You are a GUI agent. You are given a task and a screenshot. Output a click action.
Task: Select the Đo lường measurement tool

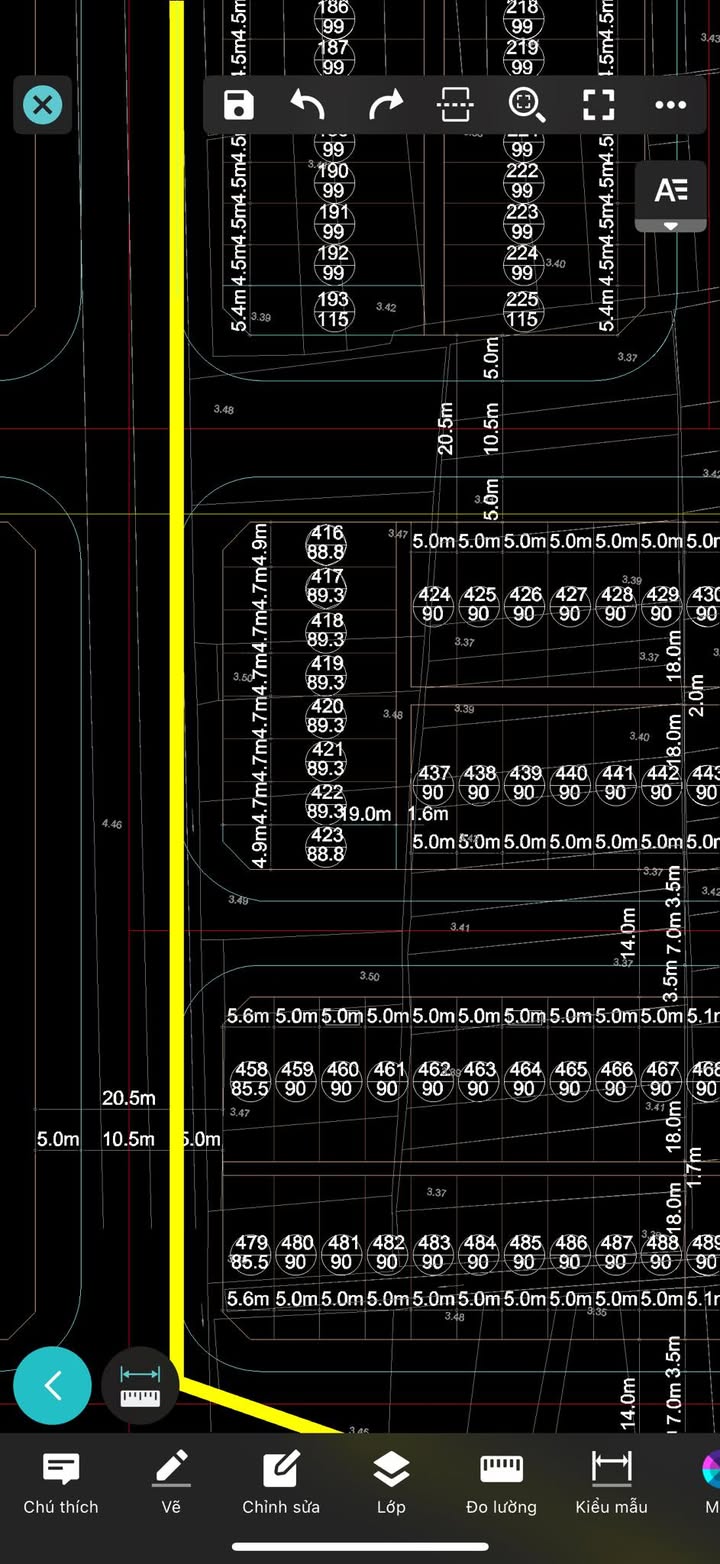(x=501, y=1482)
